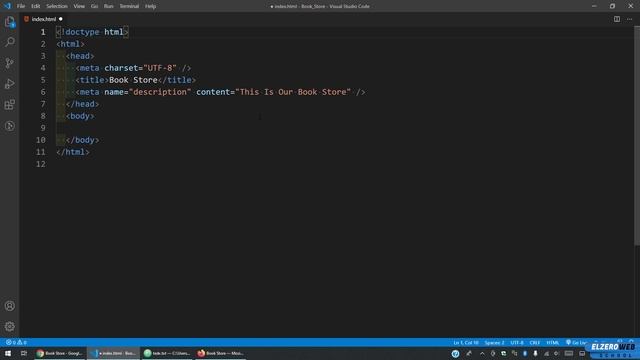The height and width of the screenshot is (360, 640).
Task: Click the VS Code logo in title bar
Action: pos(7,6)
